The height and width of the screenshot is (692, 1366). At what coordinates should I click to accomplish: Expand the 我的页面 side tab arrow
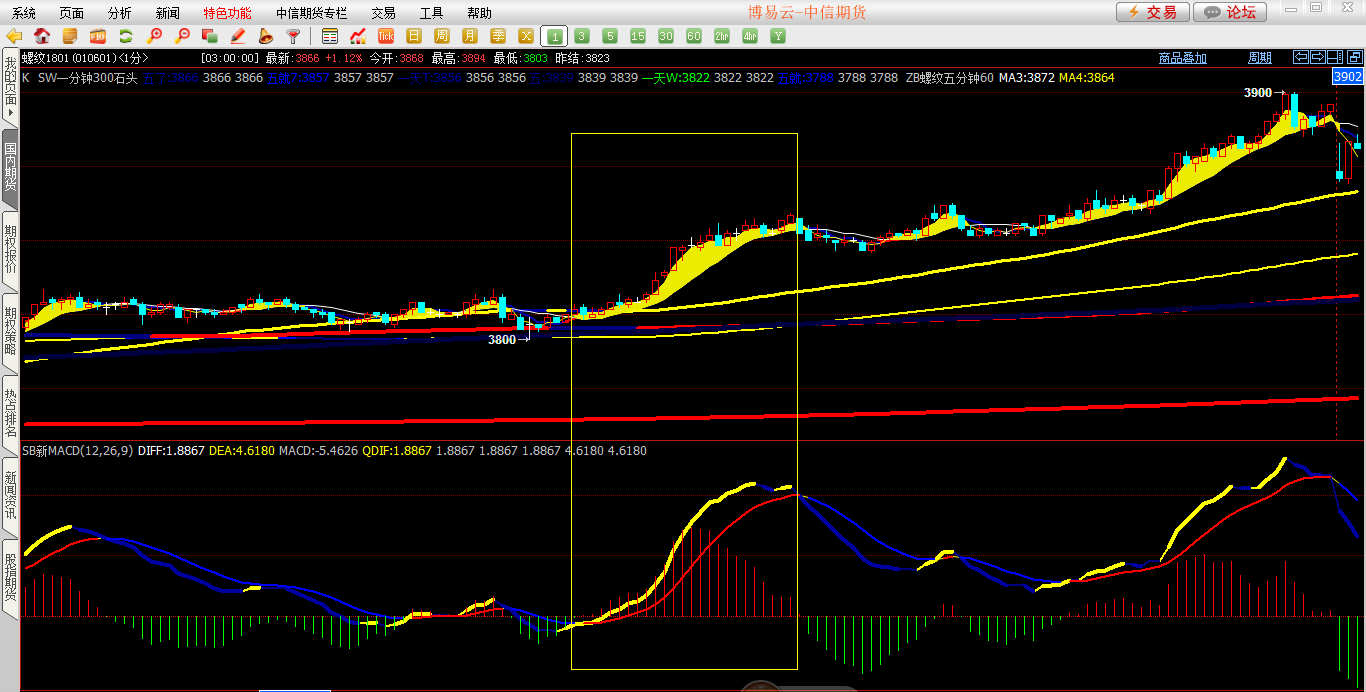pos(10,113)
